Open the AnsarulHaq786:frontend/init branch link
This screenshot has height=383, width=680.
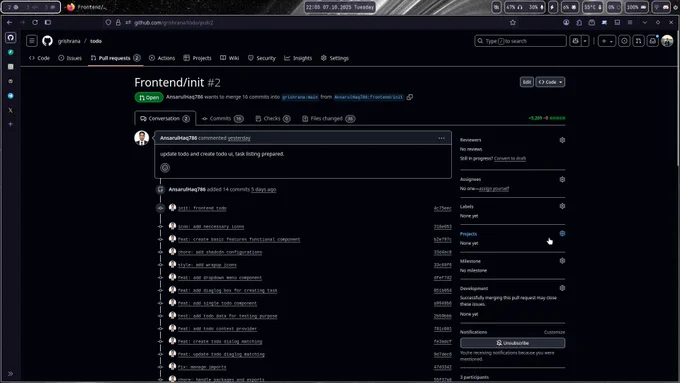click(x=368, y=97)
